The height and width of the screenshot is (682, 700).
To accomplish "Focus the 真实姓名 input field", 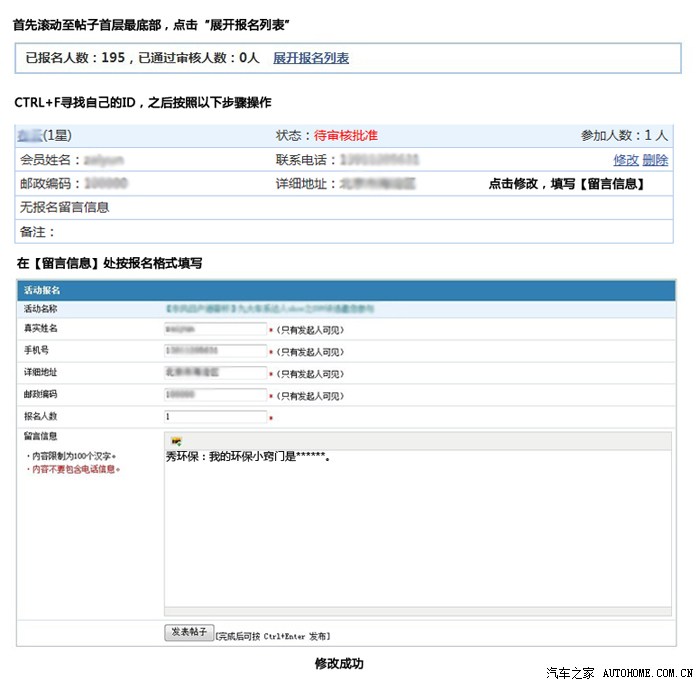I will point(215,328).
